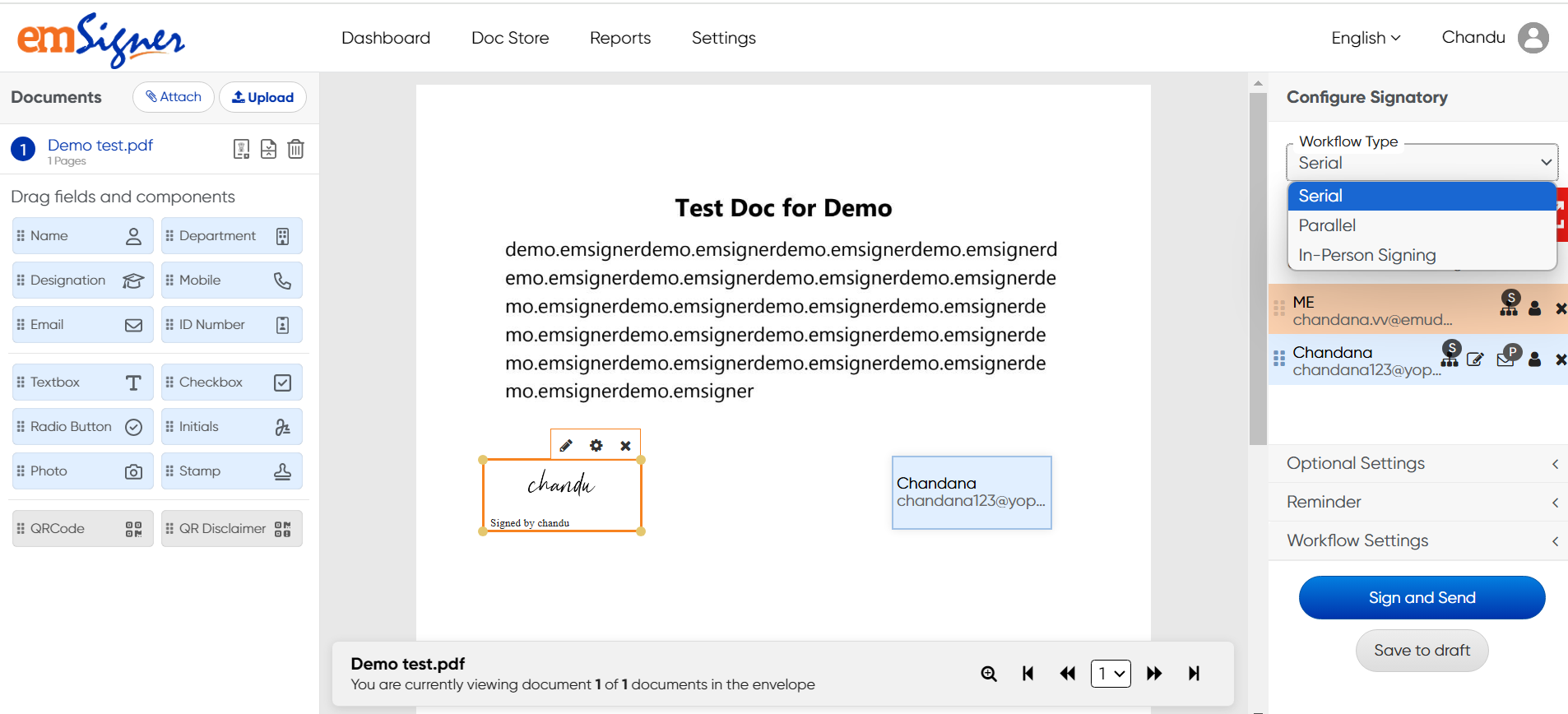Navigate to the Reports tab
This screenshot has width=1568, height=714.
coord(620,38)
